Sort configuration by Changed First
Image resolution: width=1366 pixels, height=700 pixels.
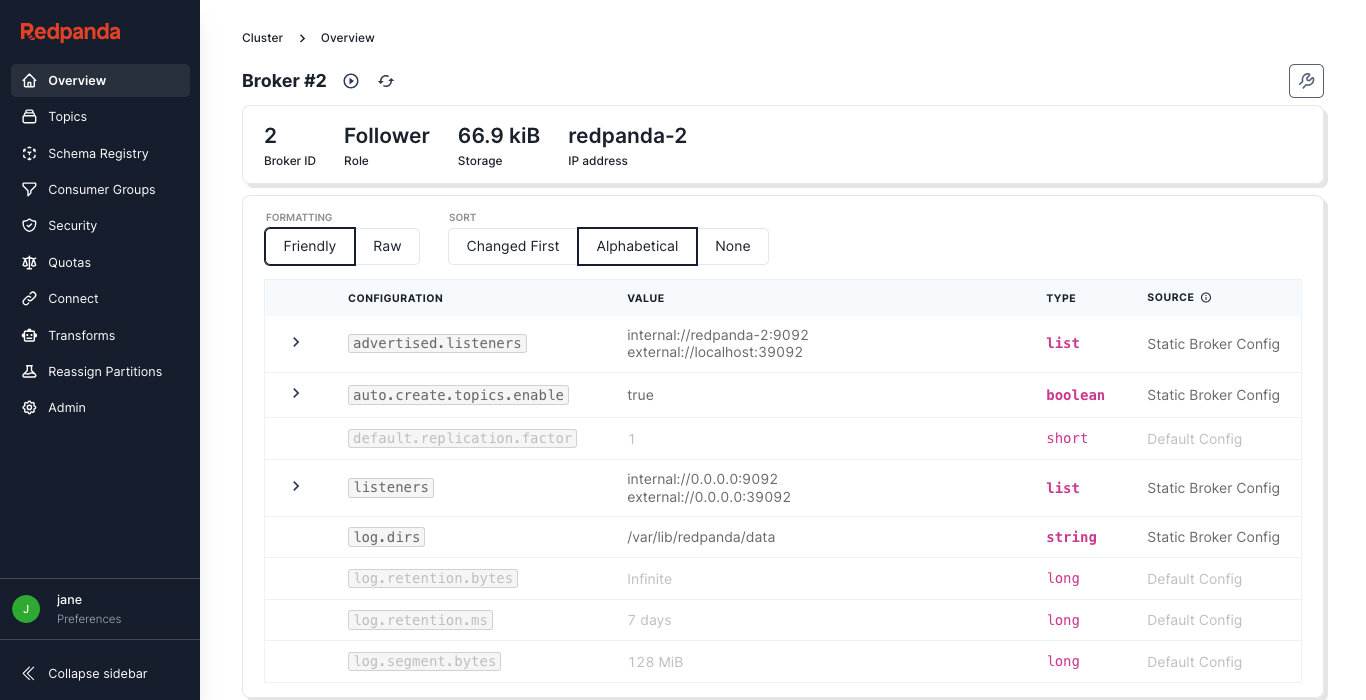(x=512, y=246)
